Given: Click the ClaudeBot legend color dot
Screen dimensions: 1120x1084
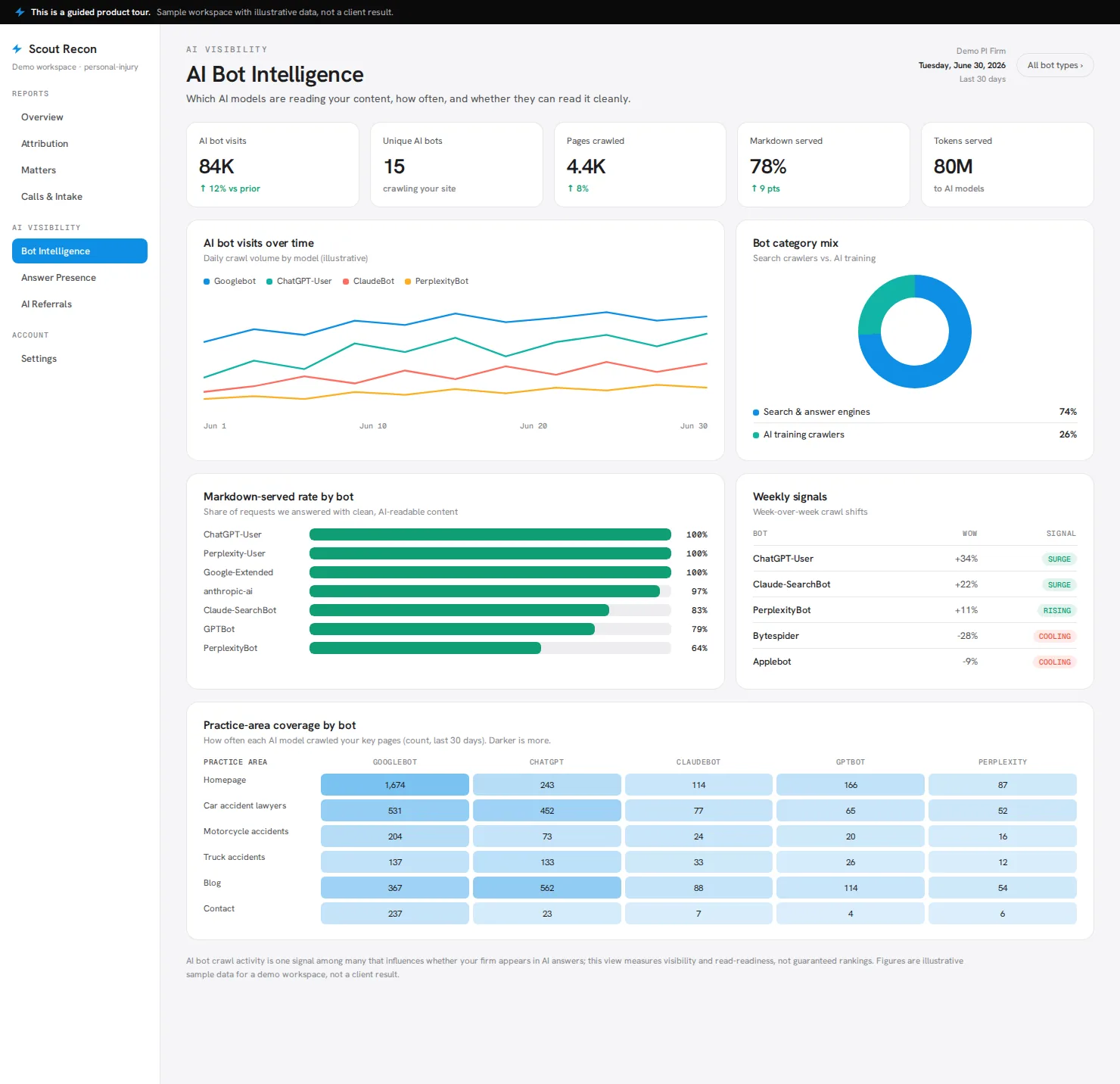Looking at the screenshot, I should [x=346, y=282].
